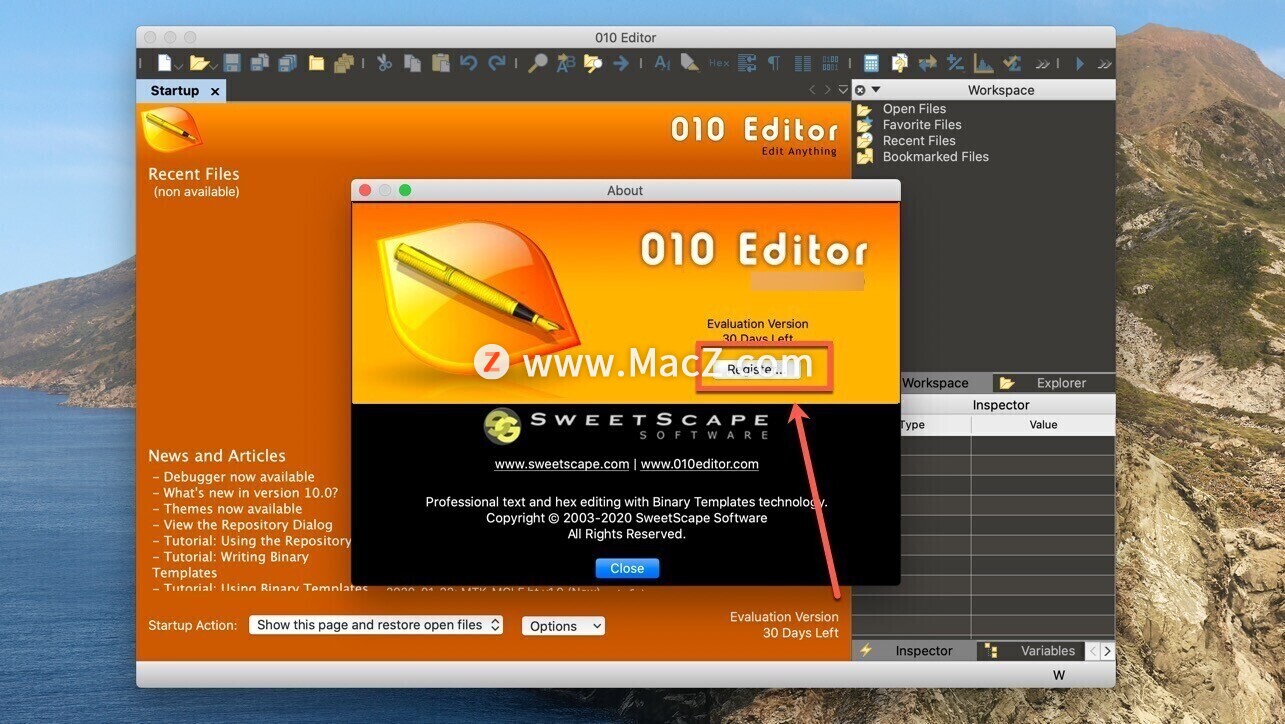Click the Undo arrow icon
1285x724 pixels.
tap(468, 63)
